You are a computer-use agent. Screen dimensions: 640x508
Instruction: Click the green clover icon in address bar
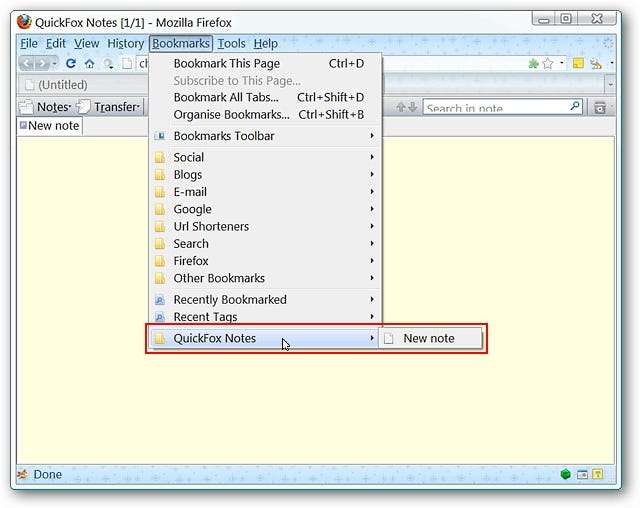pos(533,64)
